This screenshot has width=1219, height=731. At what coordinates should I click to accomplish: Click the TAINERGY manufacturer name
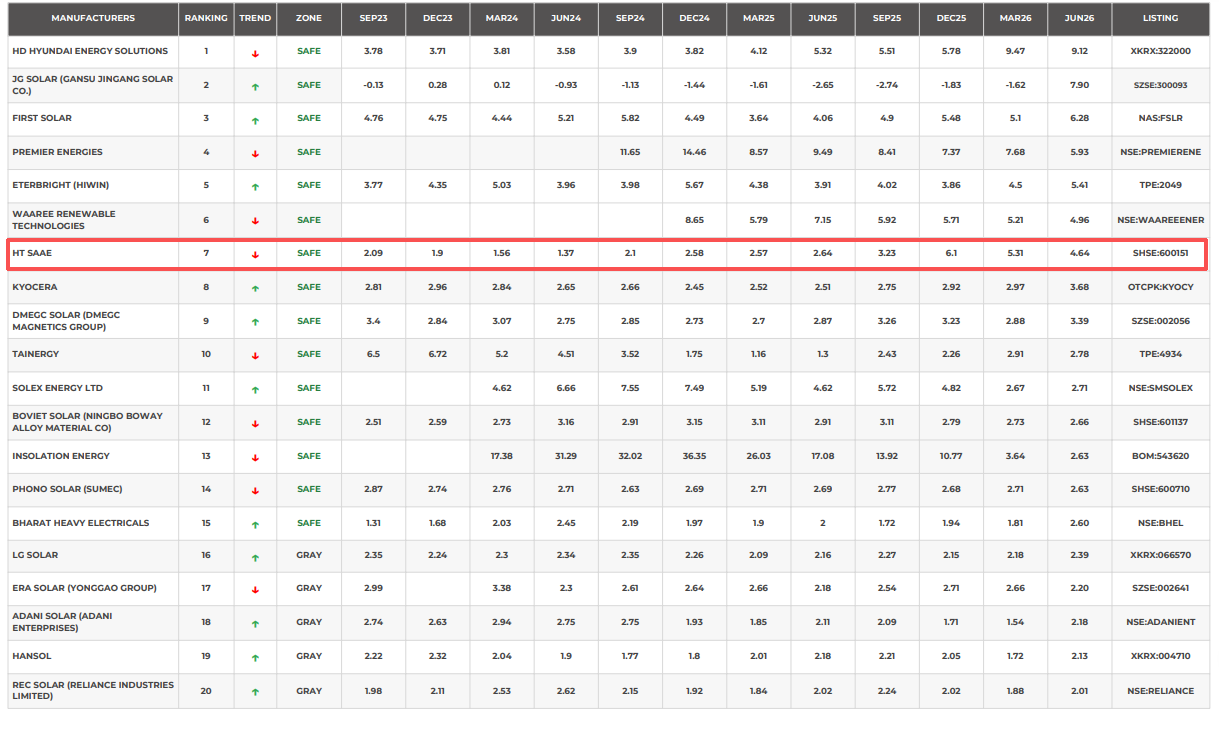point(36,354)
